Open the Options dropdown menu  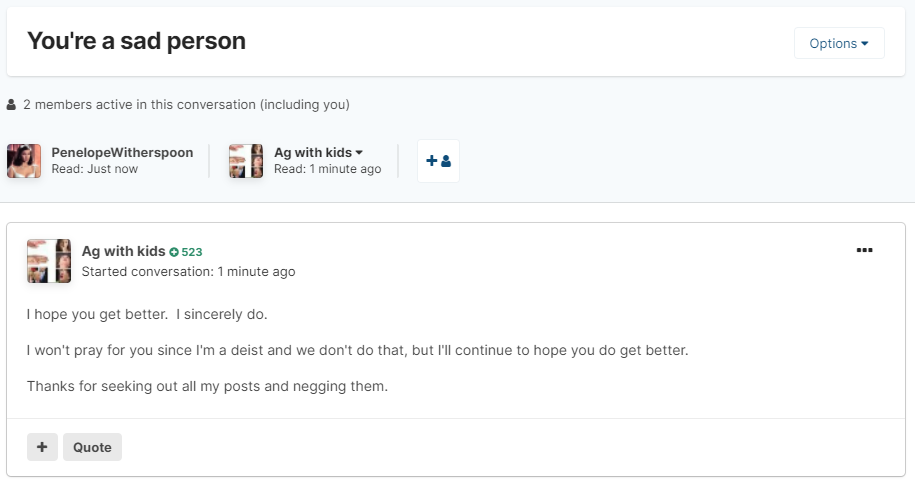(838, 43)
